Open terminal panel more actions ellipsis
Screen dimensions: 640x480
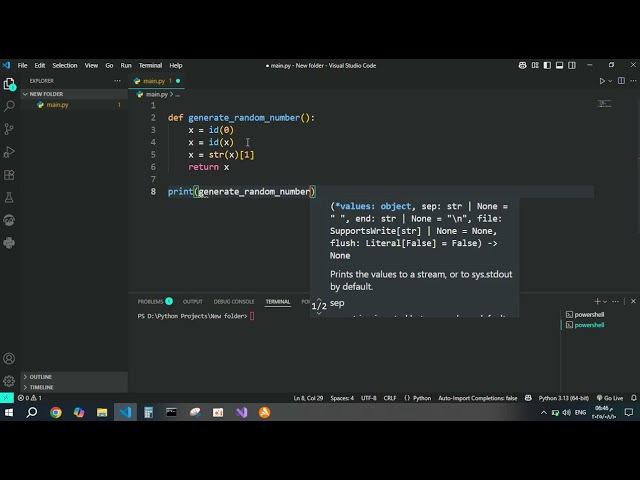[616, 301]
